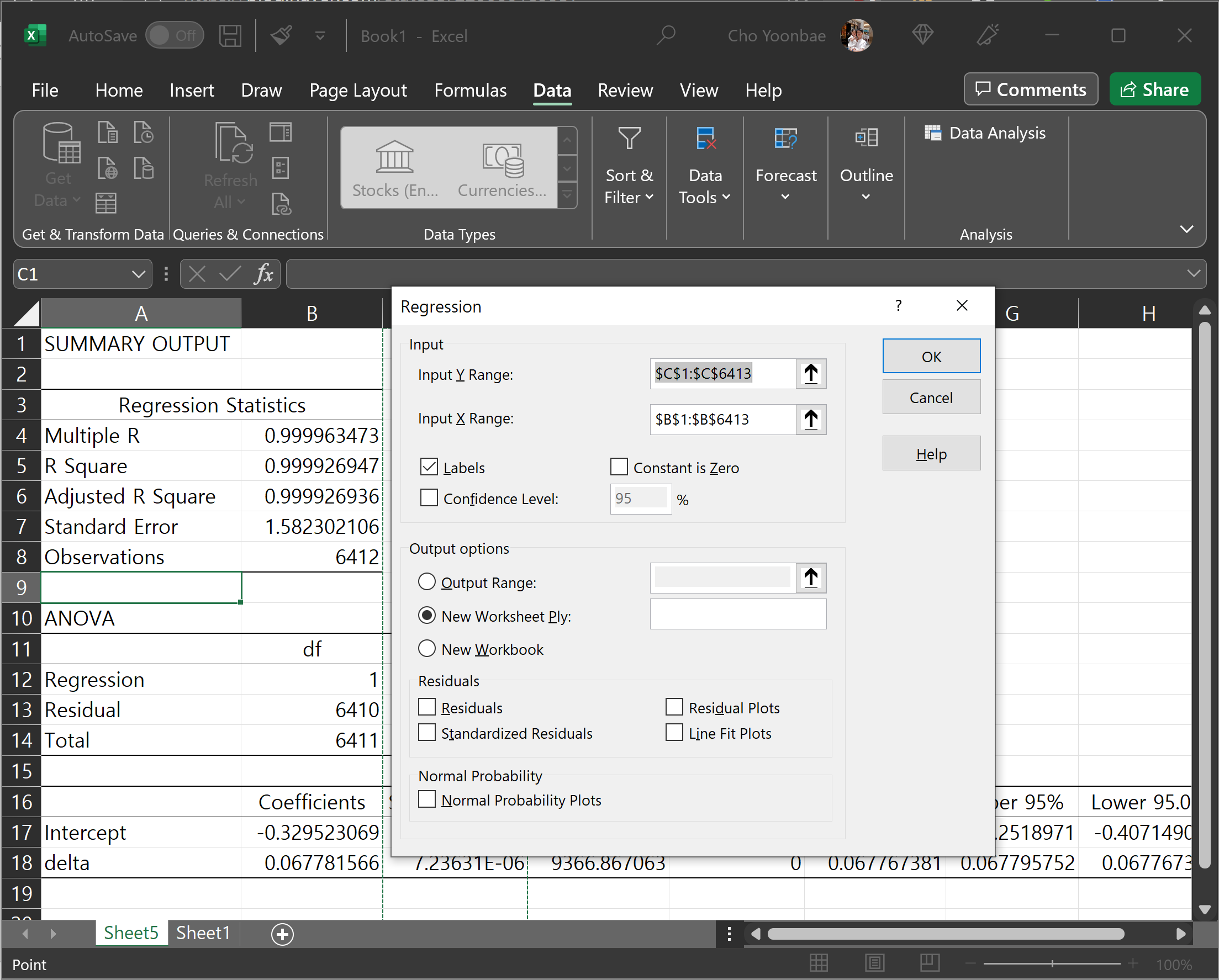Click the Confidence Level percentage field
Image resolution: width=1219 pixels, height=980 pixels.
(x=640, y=499)
